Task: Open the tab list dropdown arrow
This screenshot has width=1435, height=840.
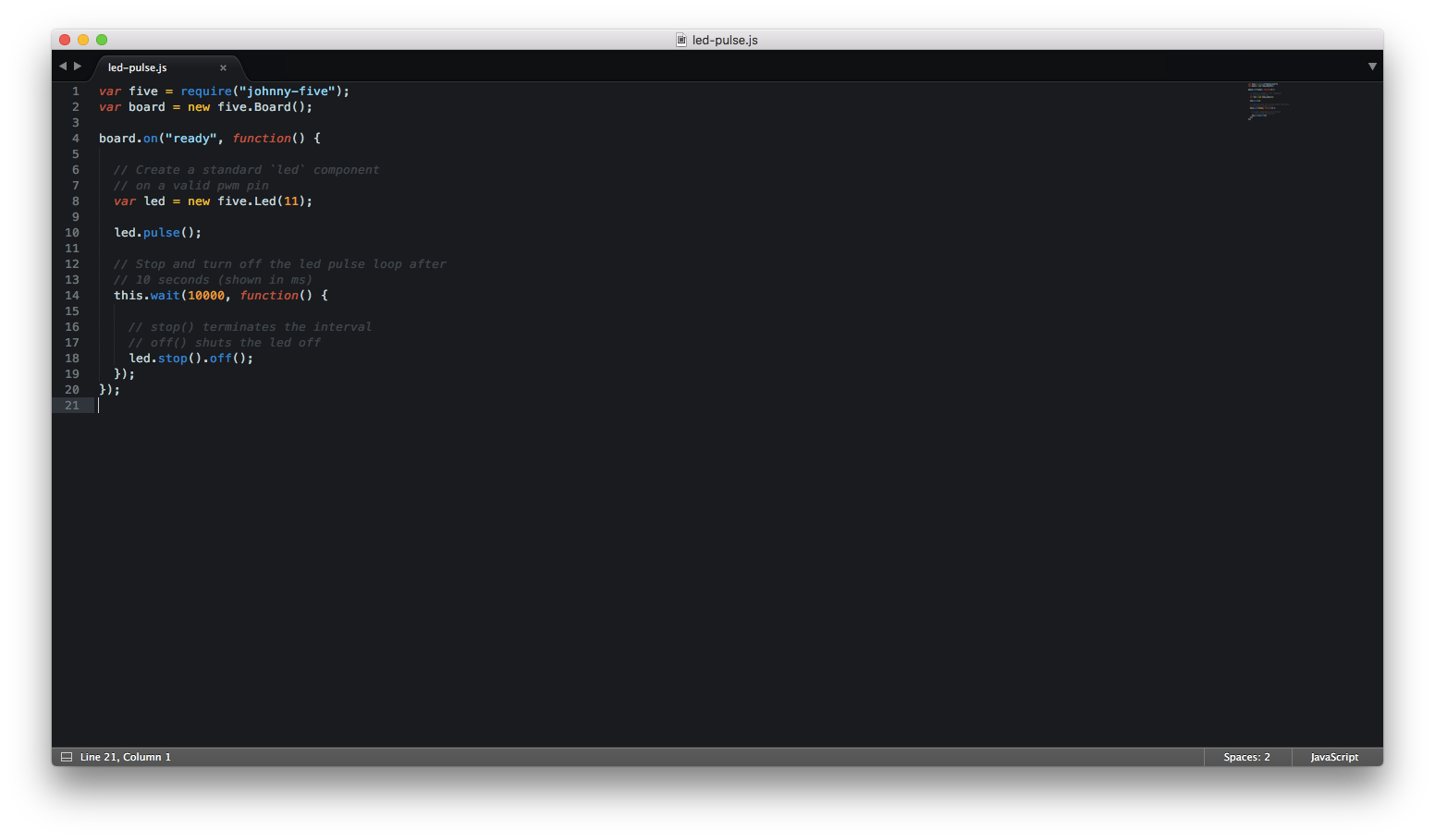Action: 1372,67
